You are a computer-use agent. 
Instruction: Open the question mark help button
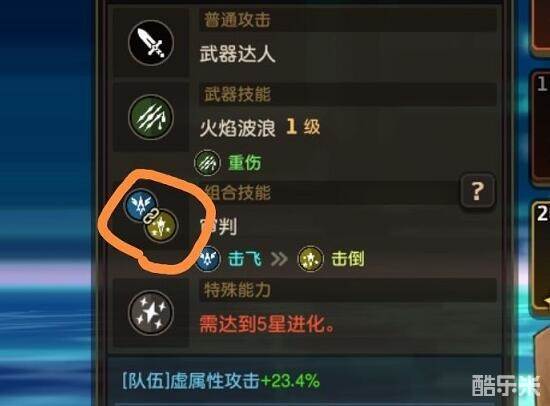pyautogui.click(x=477, y=191)
